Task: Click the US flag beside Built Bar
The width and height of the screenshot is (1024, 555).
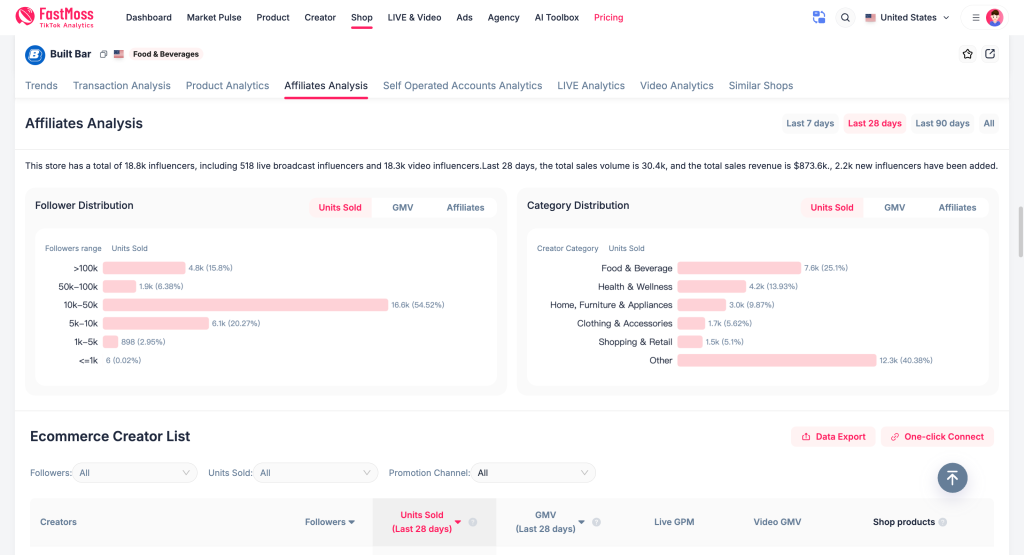Action: pos(119,54)
